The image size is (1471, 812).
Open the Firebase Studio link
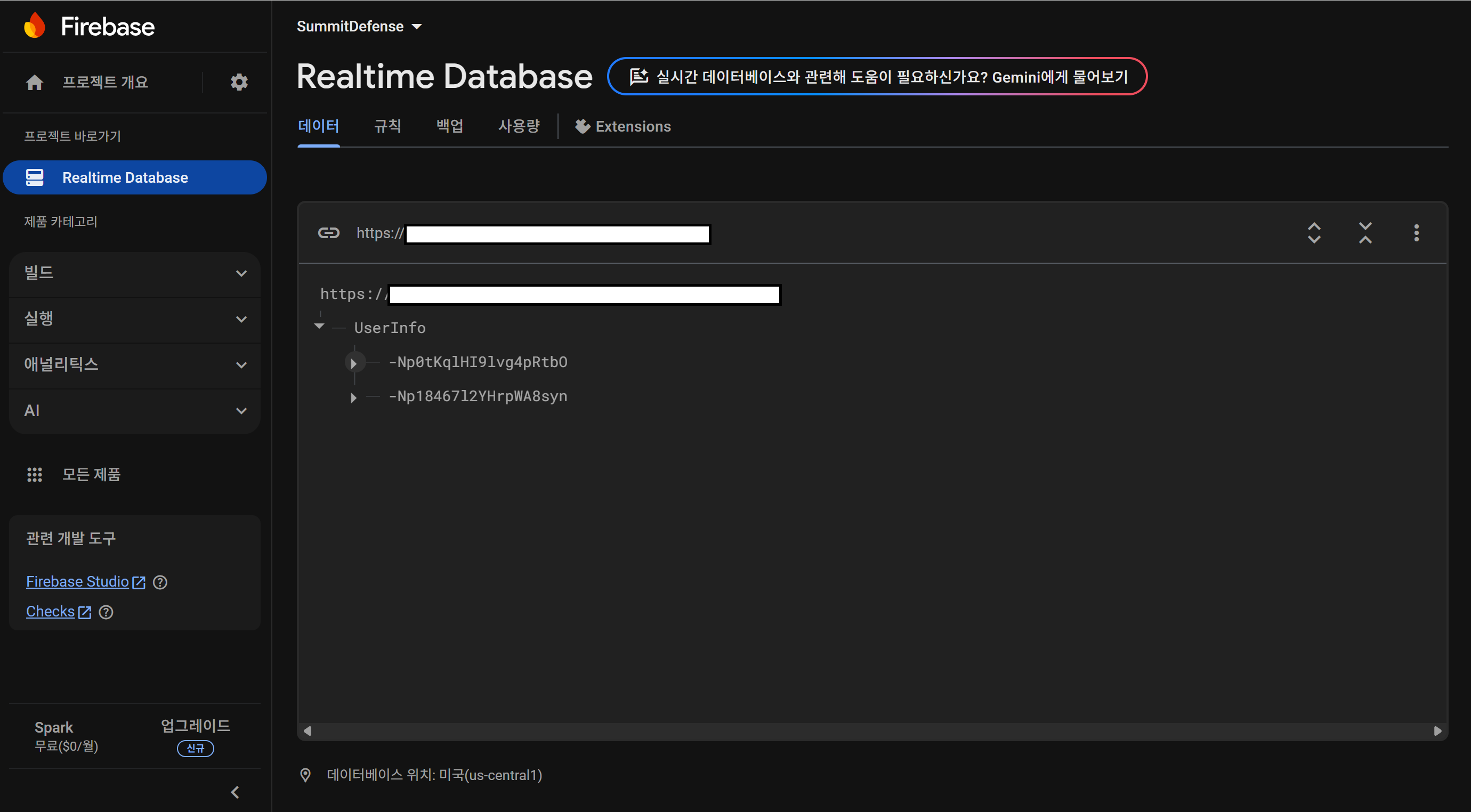pyautogui.click(x=78, y=581)
